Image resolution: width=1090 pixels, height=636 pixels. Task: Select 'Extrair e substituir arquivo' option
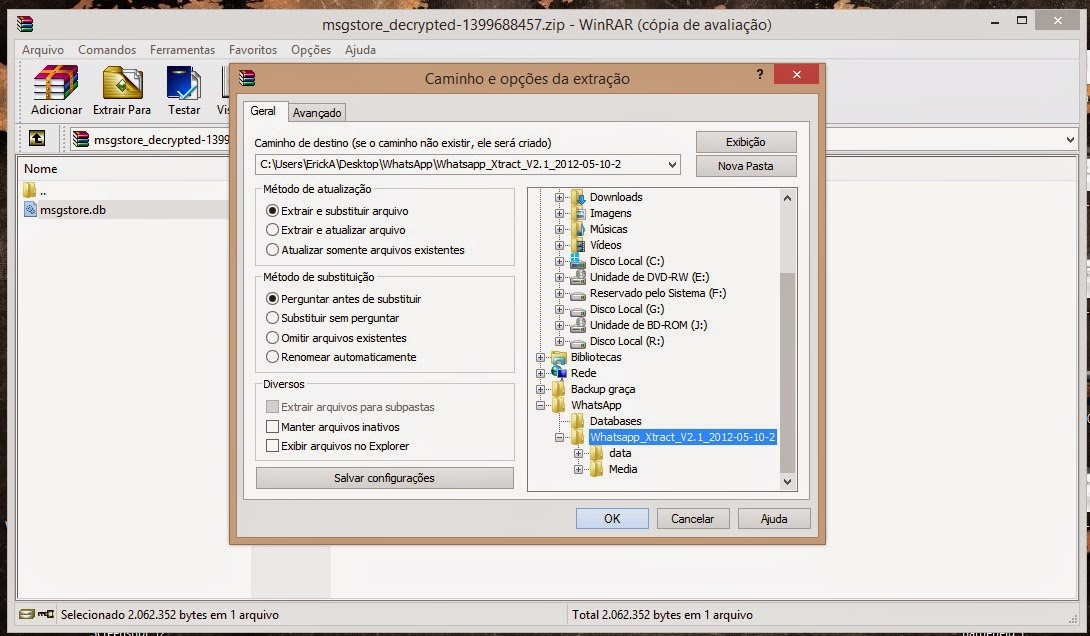[272, 211]
